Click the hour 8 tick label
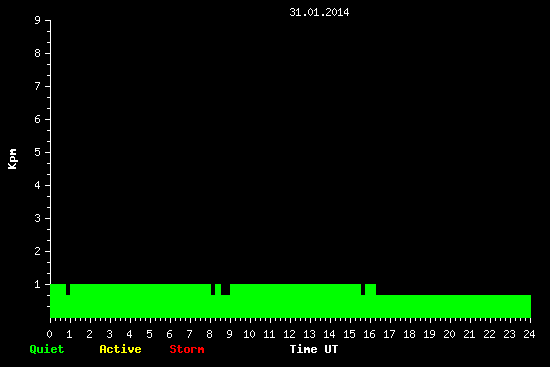550x367 pixels. (210, 334)
